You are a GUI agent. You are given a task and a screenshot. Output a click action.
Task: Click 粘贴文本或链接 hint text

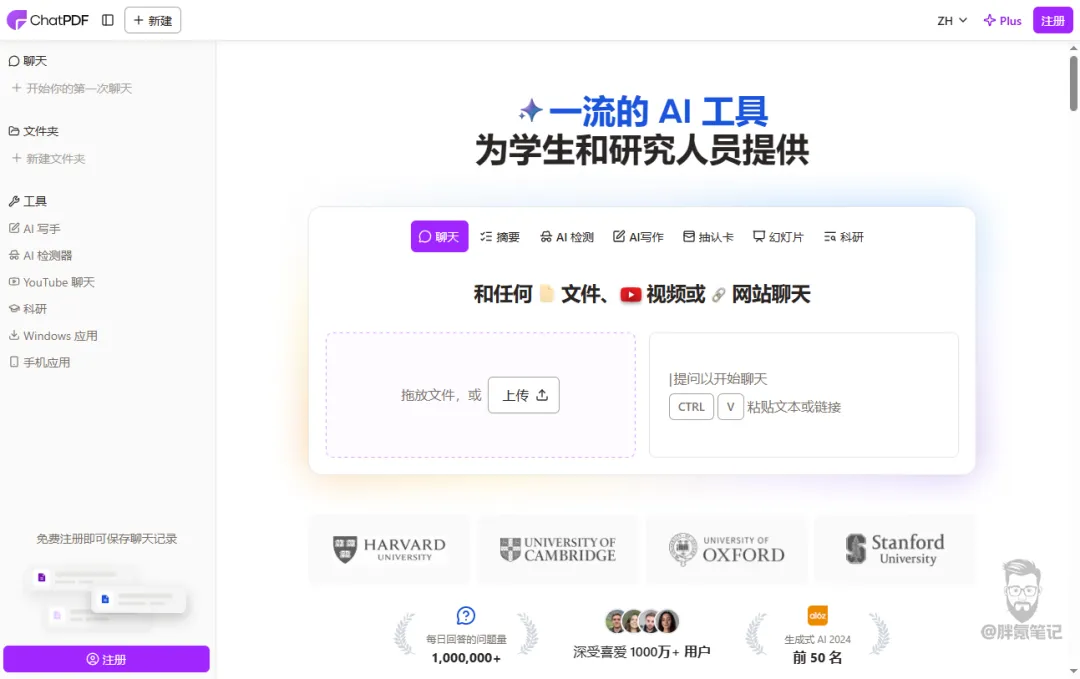pos(794,407)
